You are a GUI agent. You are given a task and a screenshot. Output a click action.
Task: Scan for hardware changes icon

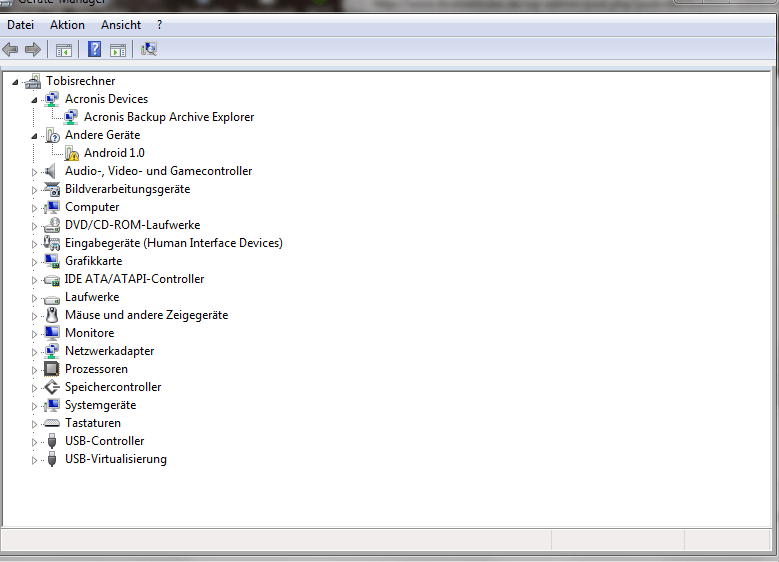click(x=149, y=49)
